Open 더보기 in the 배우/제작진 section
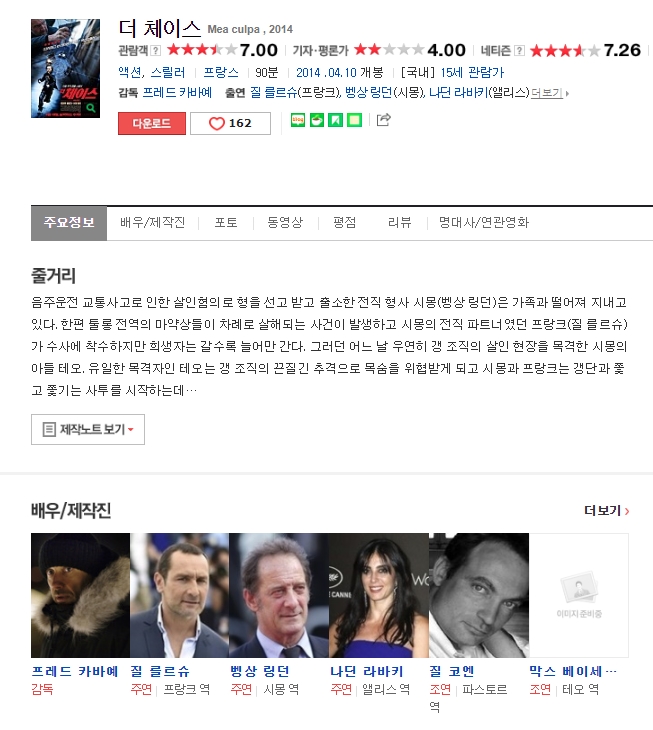Viewport: 653px width, 730px height. pos(607,511)
